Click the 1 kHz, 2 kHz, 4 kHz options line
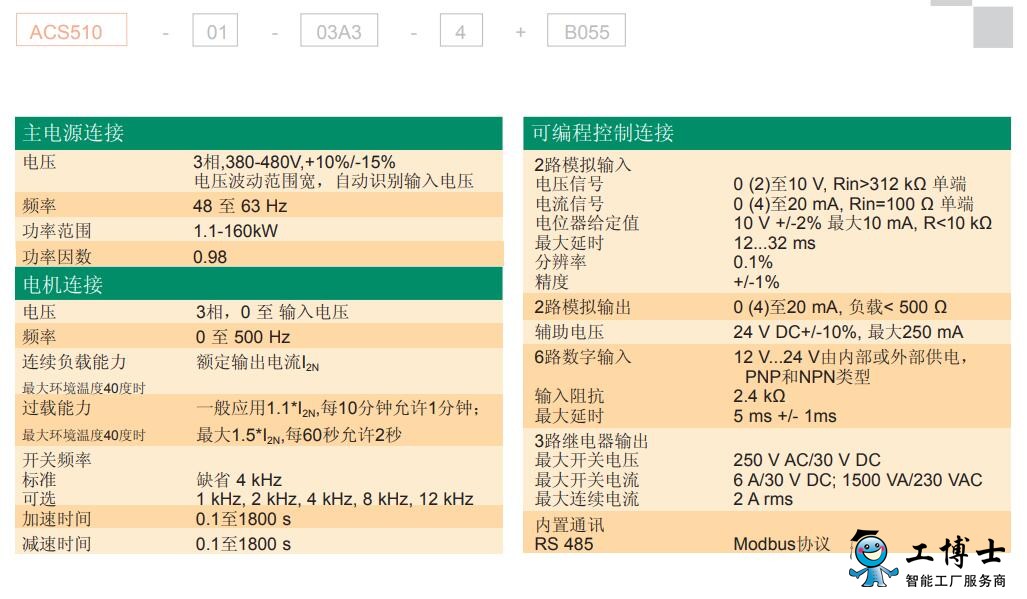Image resolution: width=1027 pixels, height=599 pixels. pos(335,499)
